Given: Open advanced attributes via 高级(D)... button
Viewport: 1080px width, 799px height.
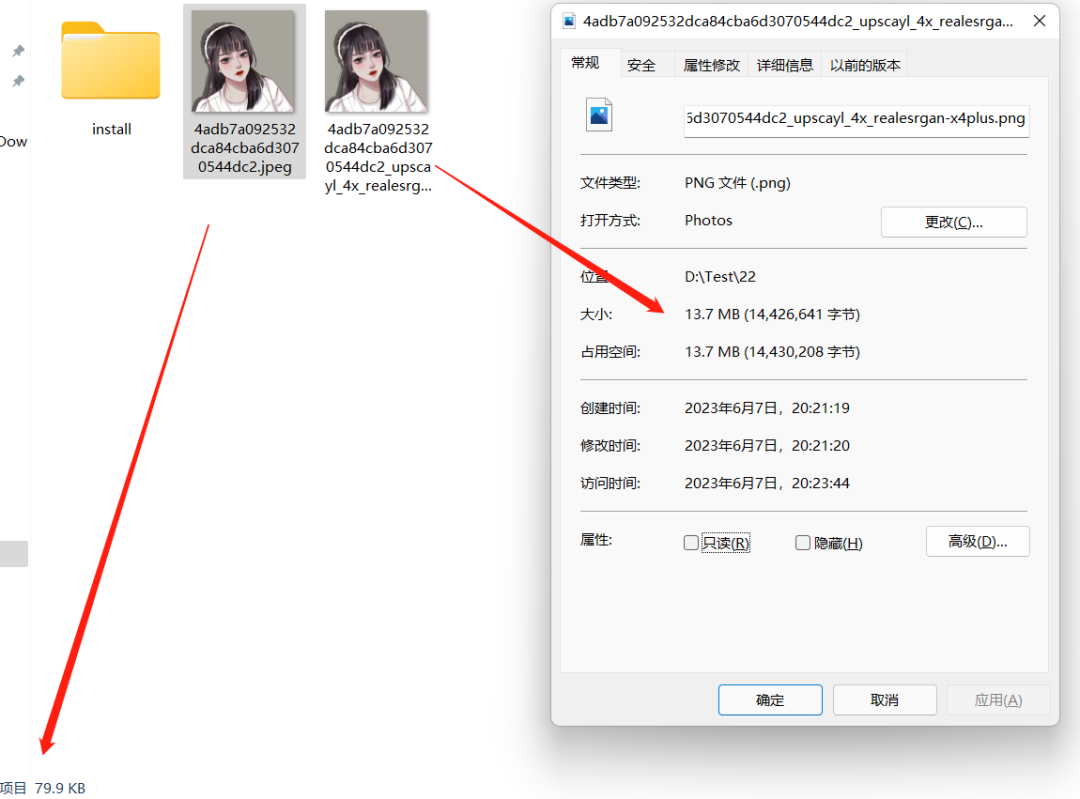Looking at the screenshot, I should [x=977, y=541].
